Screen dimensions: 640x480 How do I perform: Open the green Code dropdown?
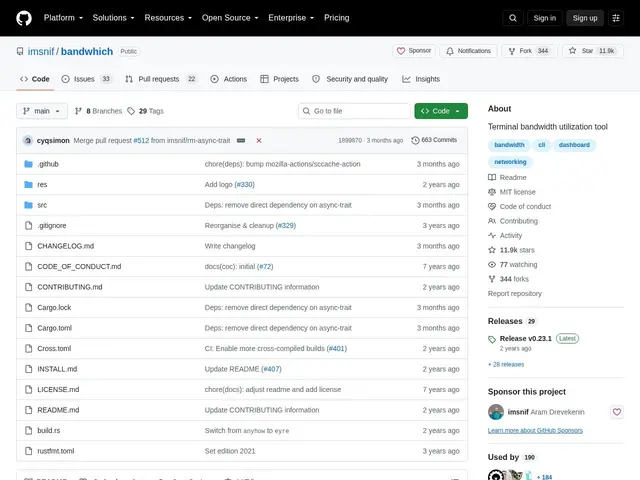coord(441,111)
